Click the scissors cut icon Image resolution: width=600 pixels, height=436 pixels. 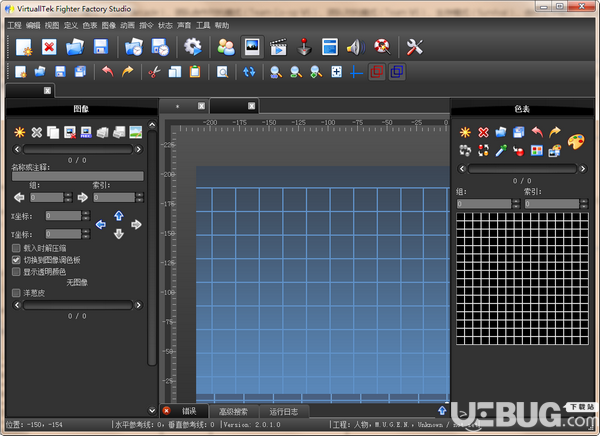pos(154,72)
